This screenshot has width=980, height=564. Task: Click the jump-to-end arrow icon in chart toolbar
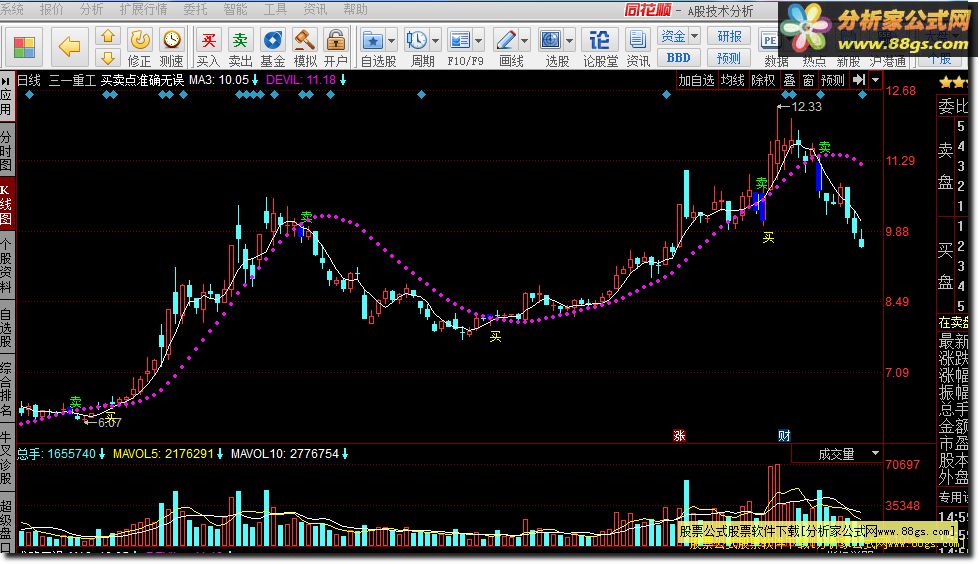(859, 79)
